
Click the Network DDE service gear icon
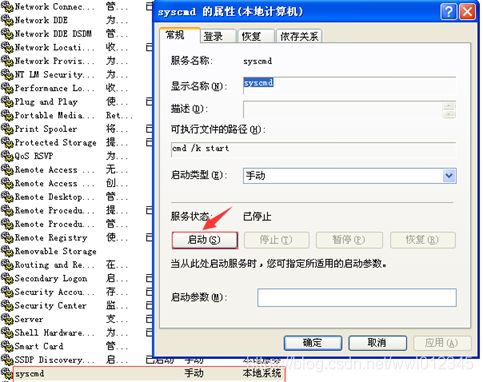(x=7, y=20)
